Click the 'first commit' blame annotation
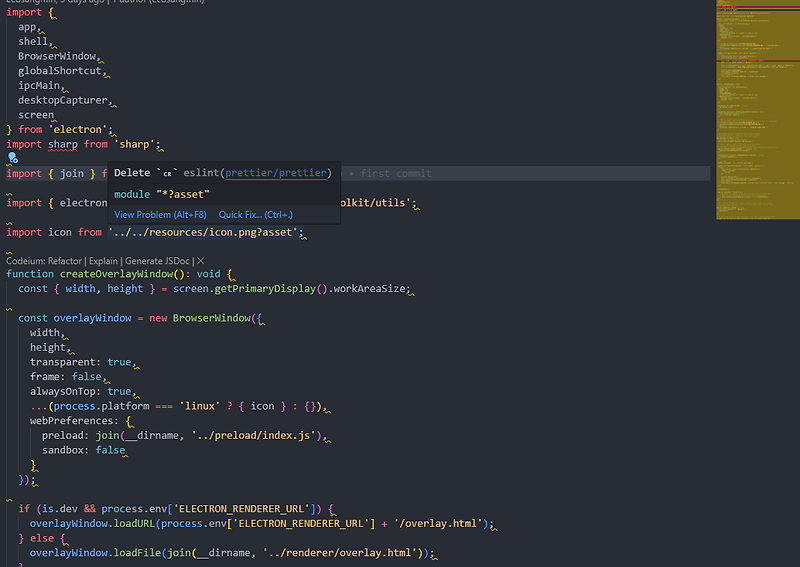800x567 pixels. point(395,174)
